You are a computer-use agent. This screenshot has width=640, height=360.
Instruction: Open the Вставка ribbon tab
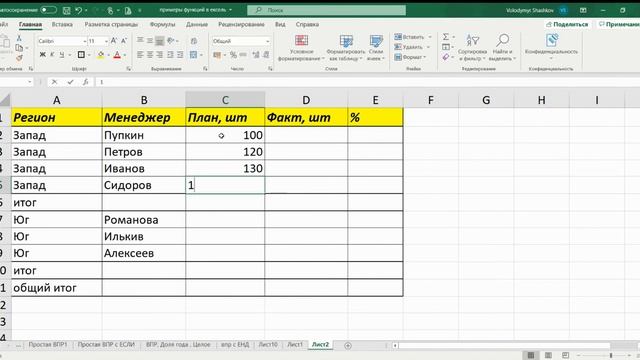click(62, 24)
